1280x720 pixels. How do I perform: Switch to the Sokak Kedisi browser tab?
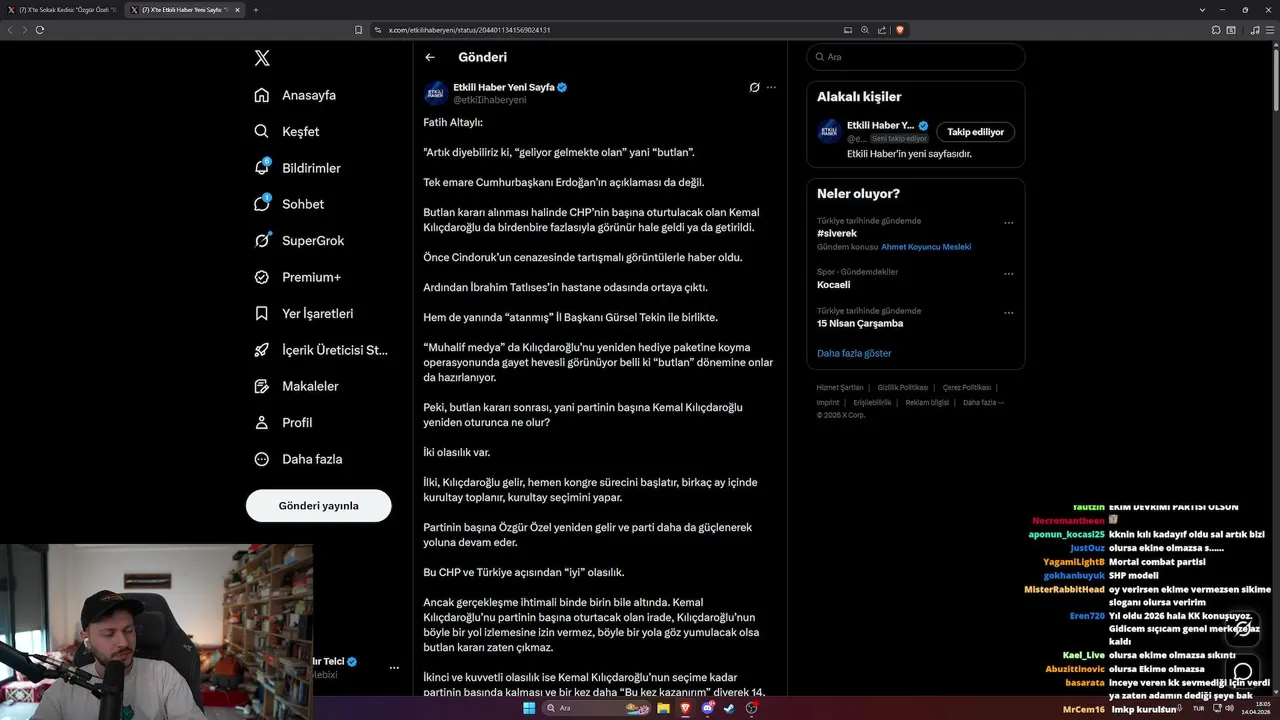[x=61, y=10]
